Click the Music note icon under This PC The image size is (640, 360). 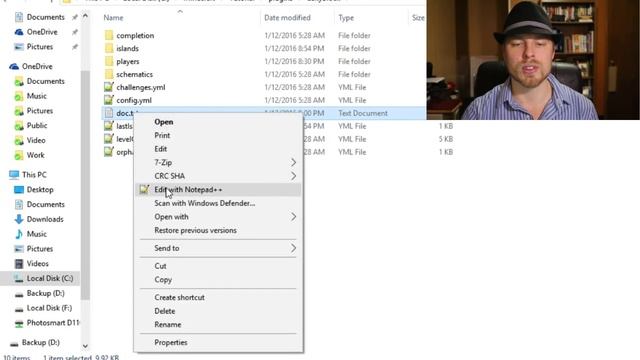click(19, 234)
